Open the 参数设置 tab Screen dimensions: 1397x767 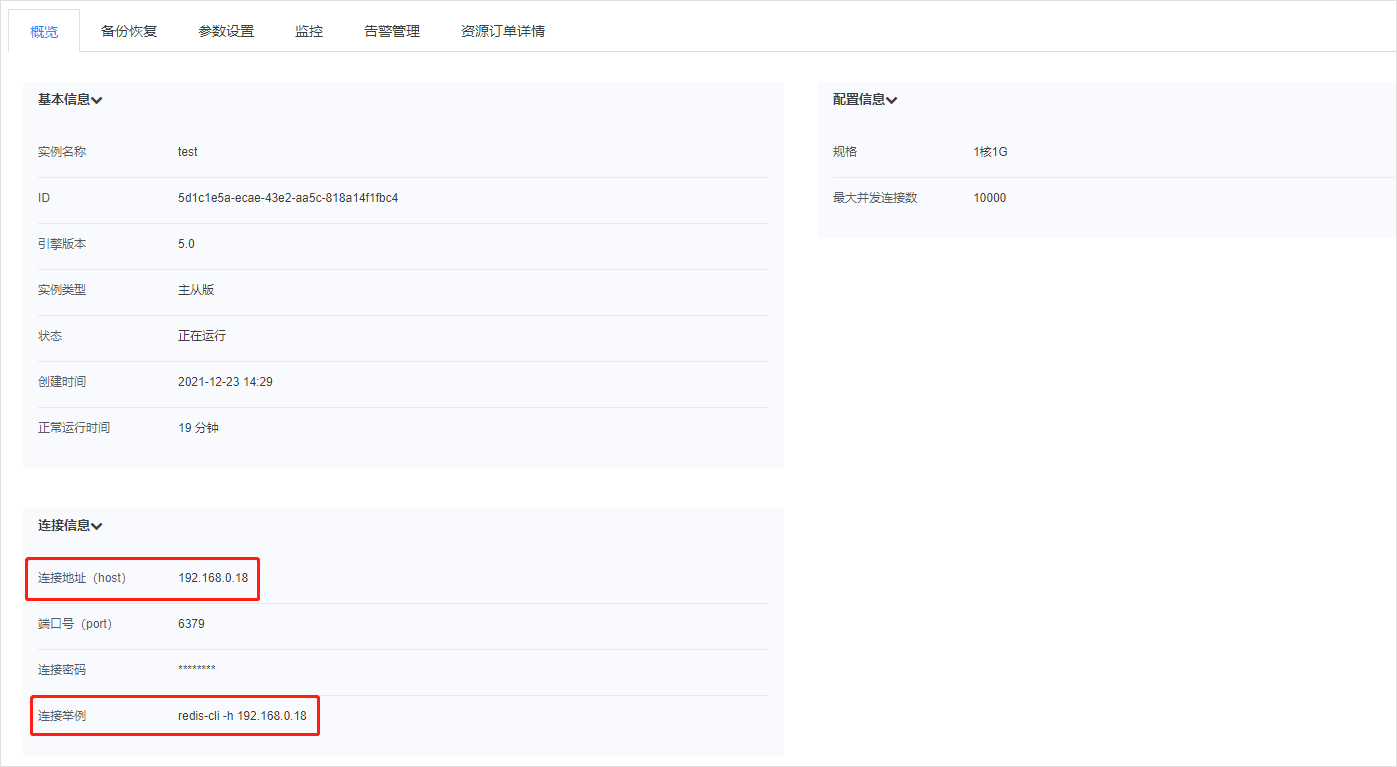click(226, 31)
